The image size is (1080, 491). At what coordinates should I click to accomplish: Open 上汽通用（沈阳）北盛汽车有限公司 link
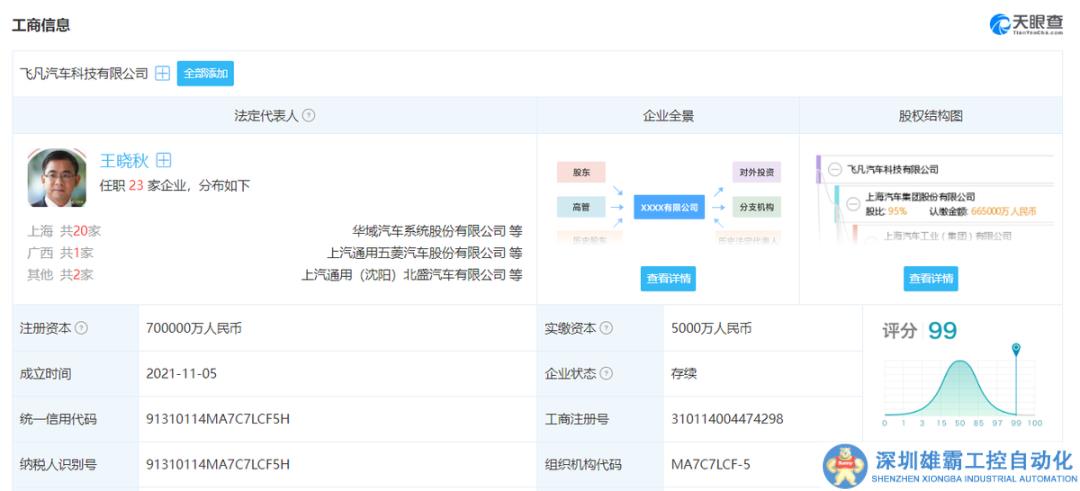[404, 275]
